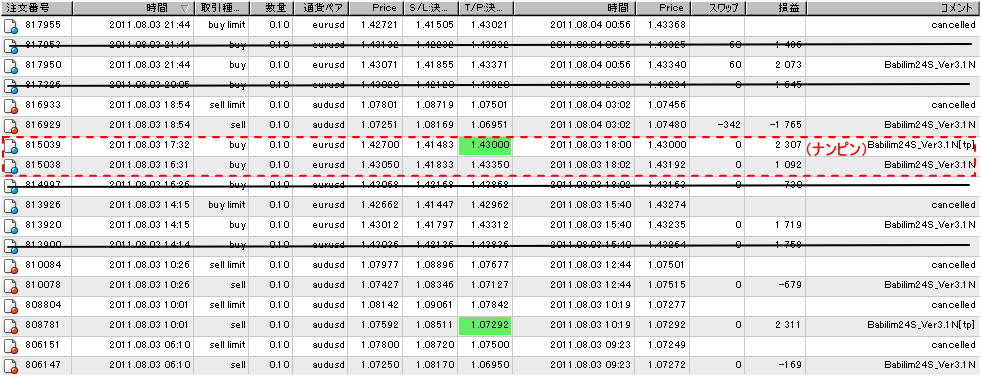
Task: Sort by the S/L決 column header
Action: (429, 8)
